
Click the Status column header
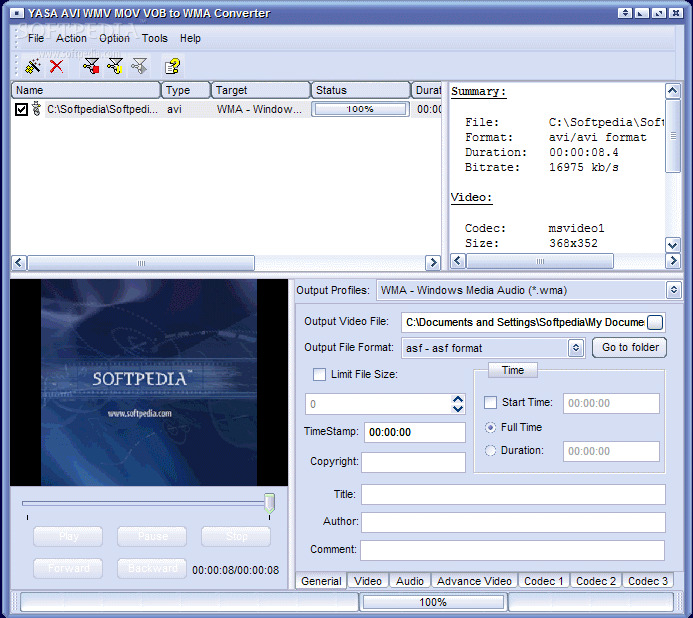click(x=361, y=90)
